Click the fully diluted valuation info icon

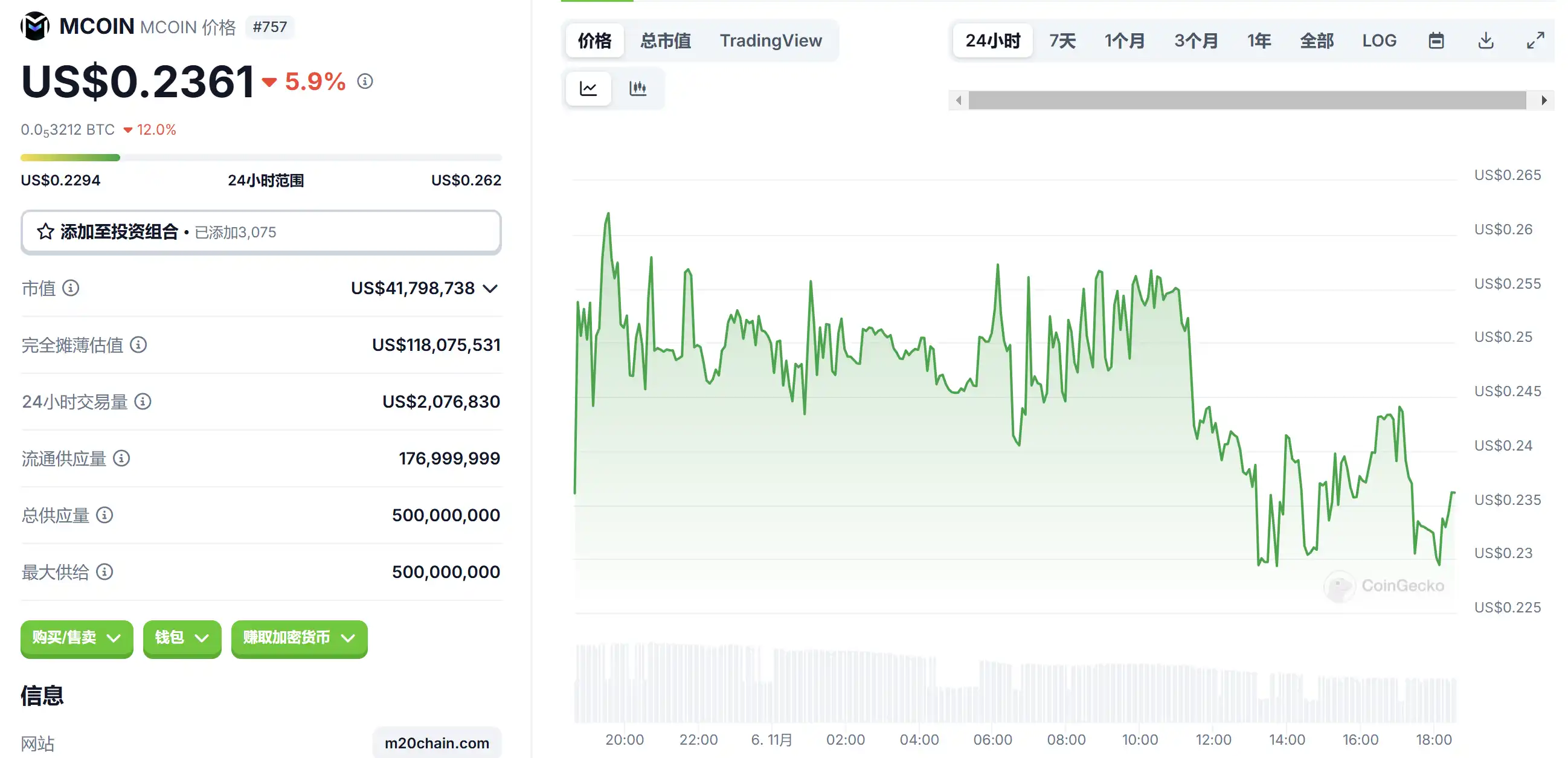pyautogui.click(x=138, y=345)
